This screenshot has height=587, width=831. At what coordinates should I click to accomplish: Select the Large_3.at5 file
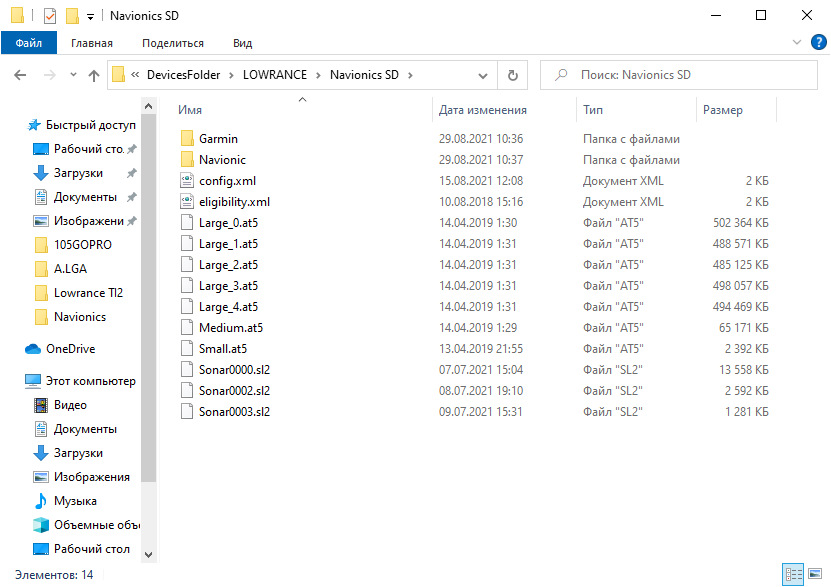pos(228,286)
